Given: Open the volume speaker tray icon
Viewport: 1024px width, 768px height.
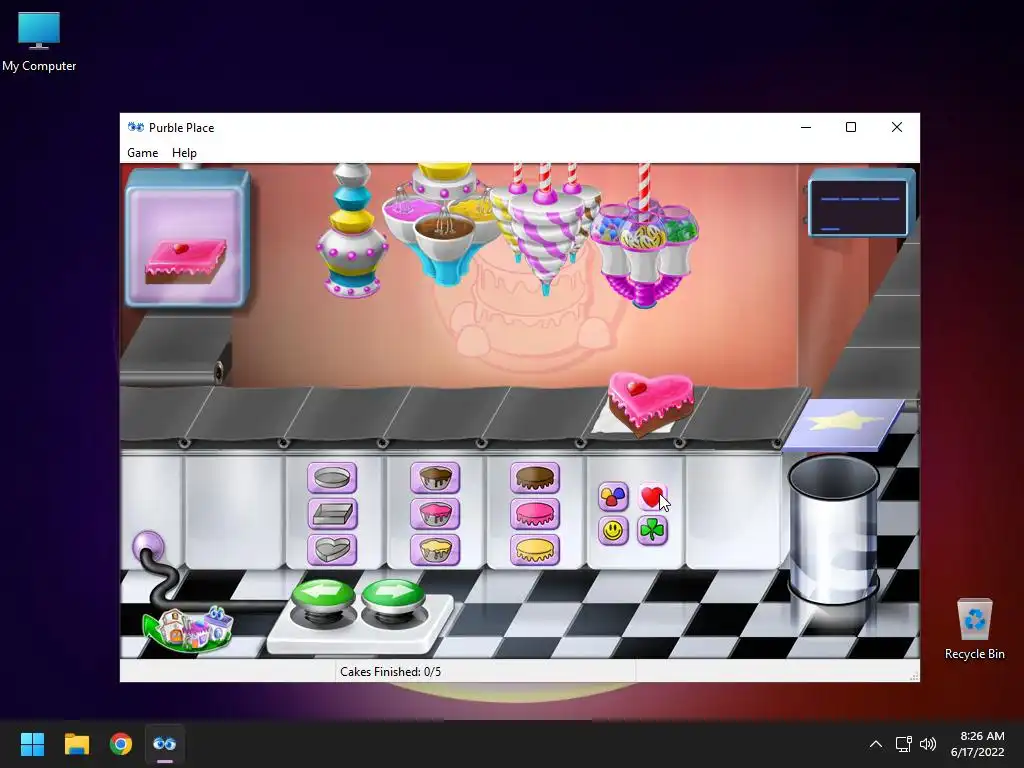Looking at the screenshot, I should coord(927,744).
